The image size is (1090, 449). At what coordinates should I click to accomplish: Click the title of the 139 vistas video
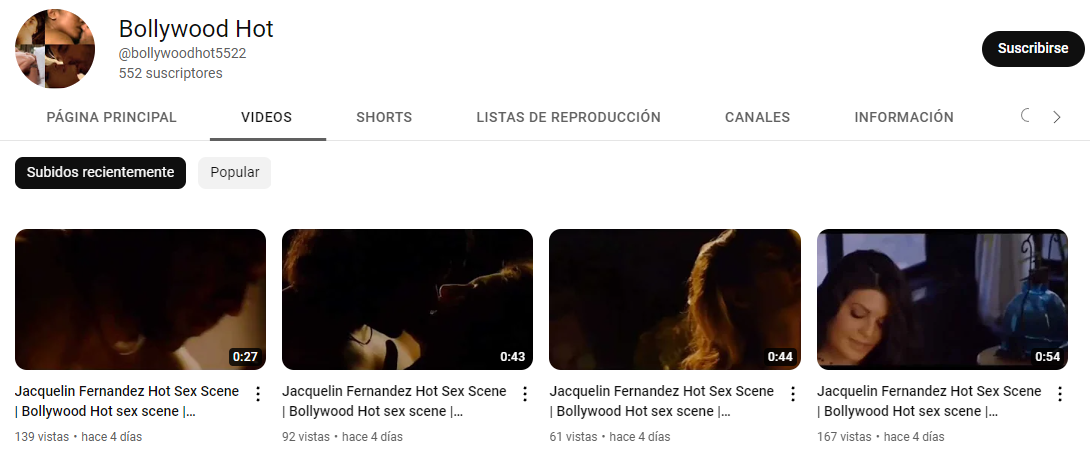point(127,401)
